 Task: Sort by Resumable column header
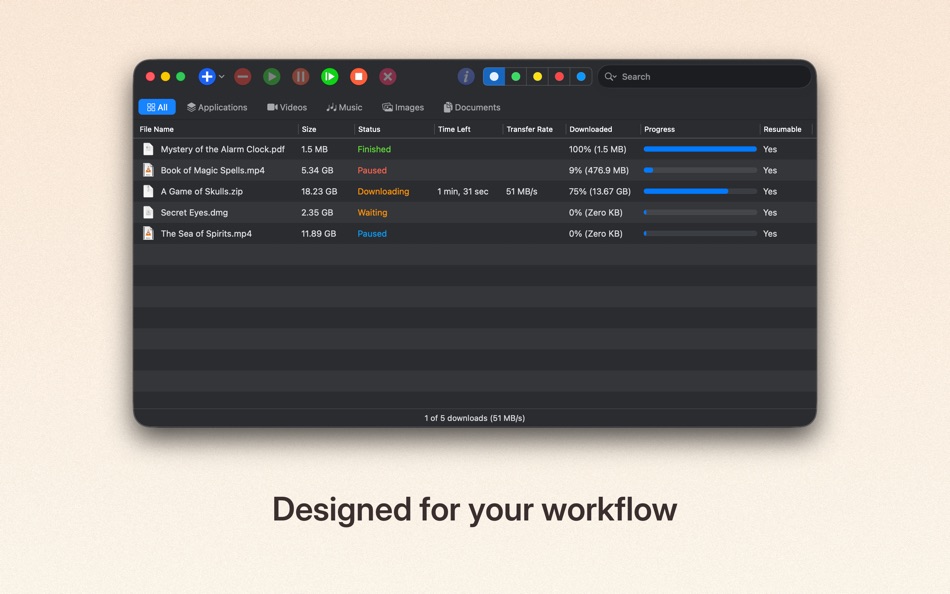click(x=782, y=129)
